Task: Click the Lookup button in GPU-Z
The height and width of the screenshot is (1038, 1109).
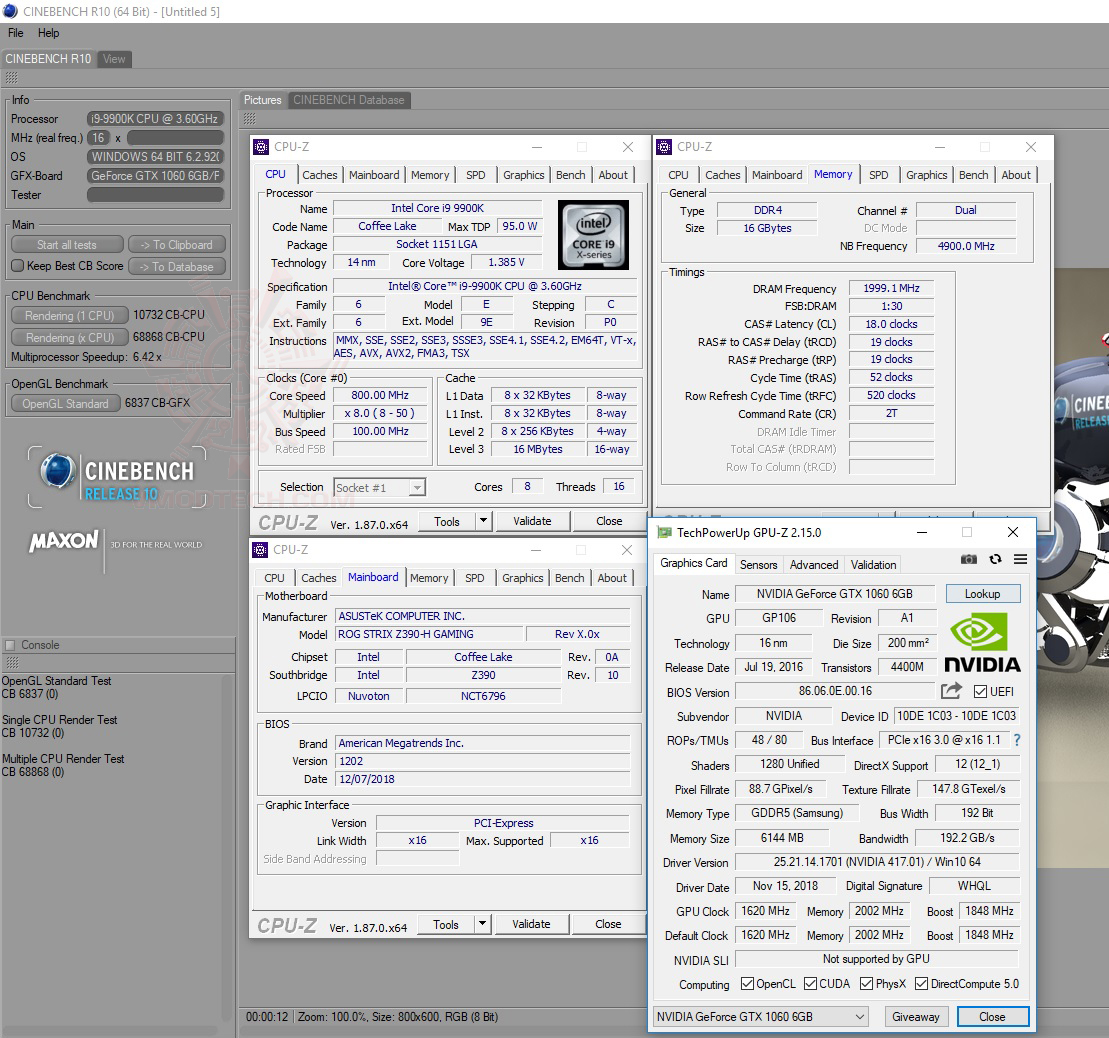Action: [983, 593]
